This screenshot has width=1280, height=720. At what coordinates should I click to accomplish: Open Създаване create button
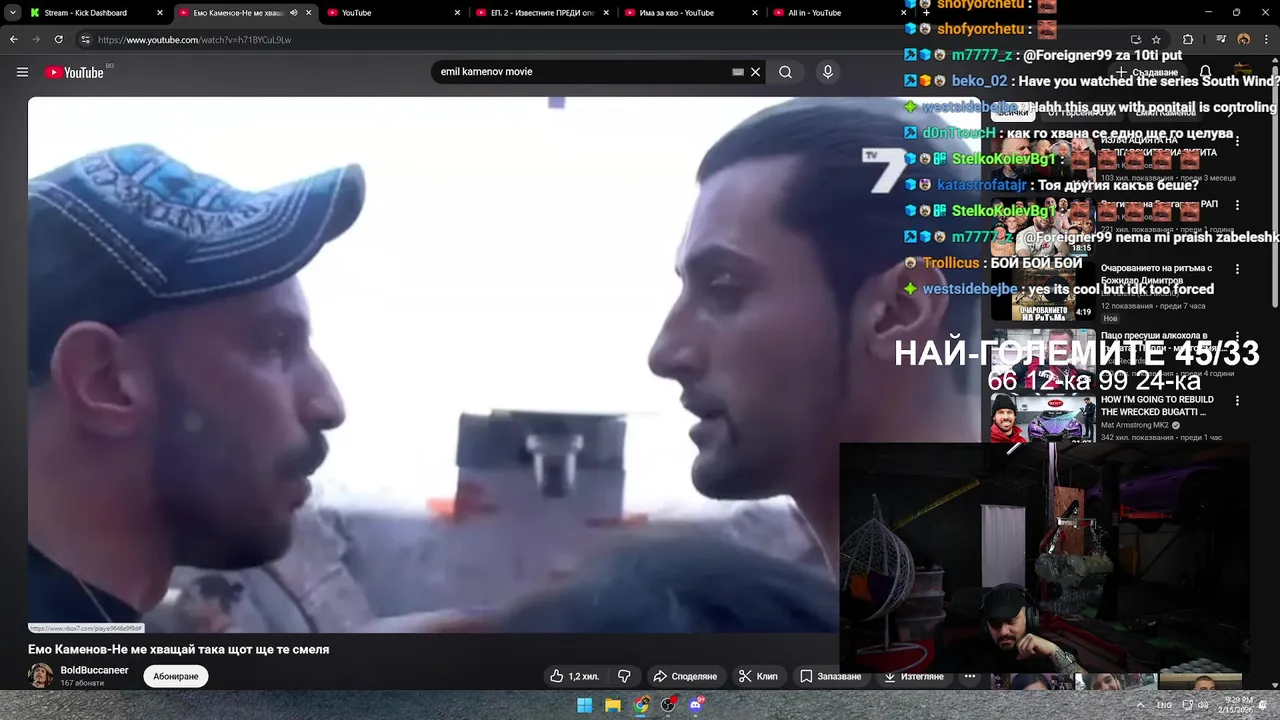1149,72
